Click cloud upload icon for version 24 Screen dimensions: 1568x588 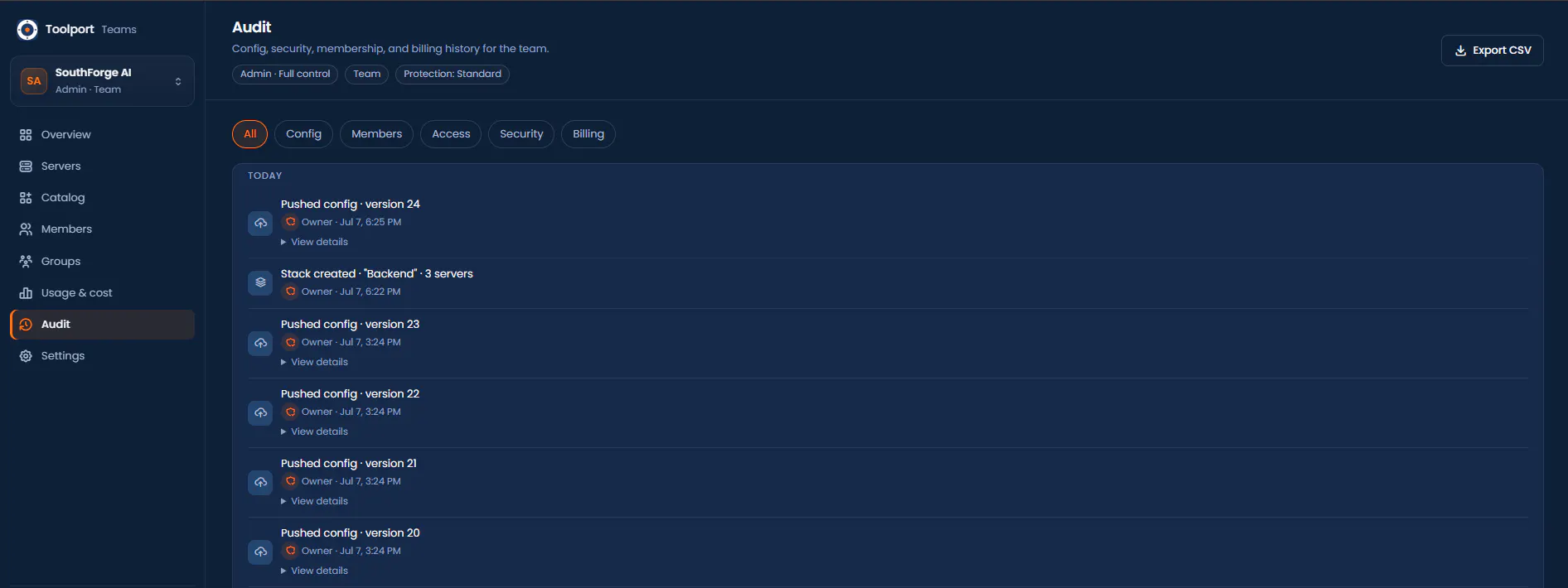[260, 224]
